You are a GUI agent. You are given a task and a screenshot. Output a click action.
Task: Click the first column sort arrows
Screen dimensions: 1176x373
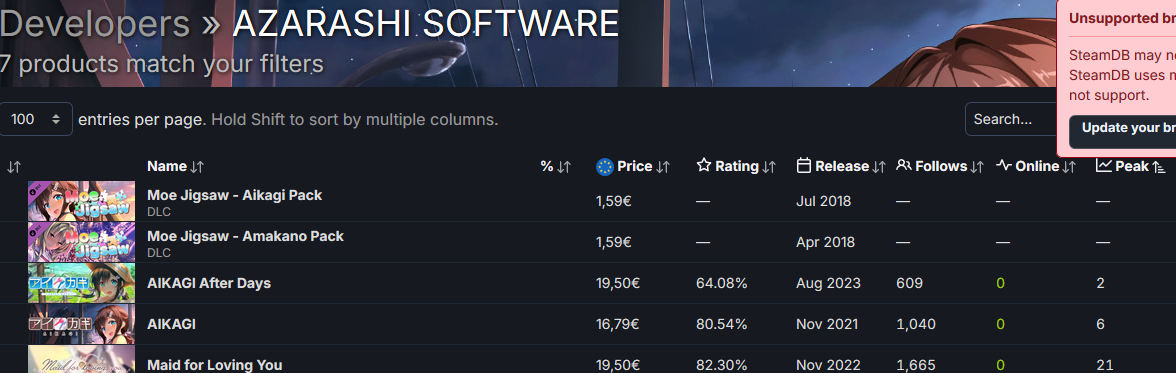14,167
